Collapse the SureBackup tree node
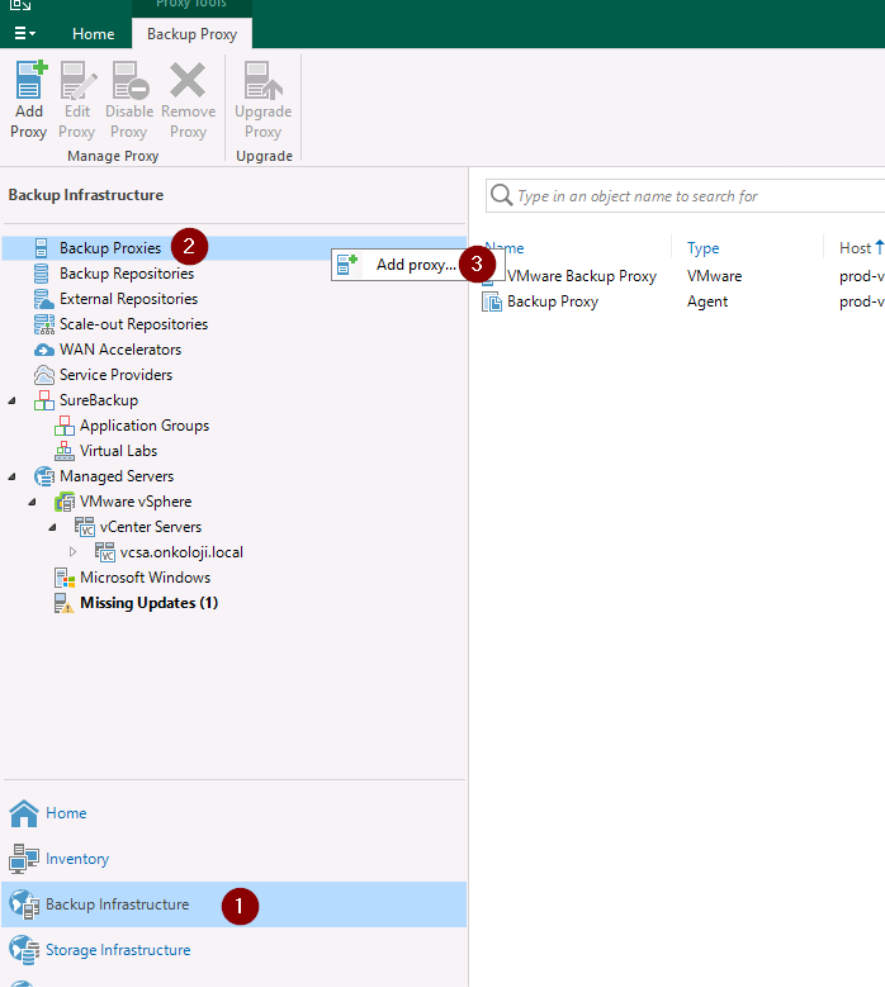 (x=12, y=400)
